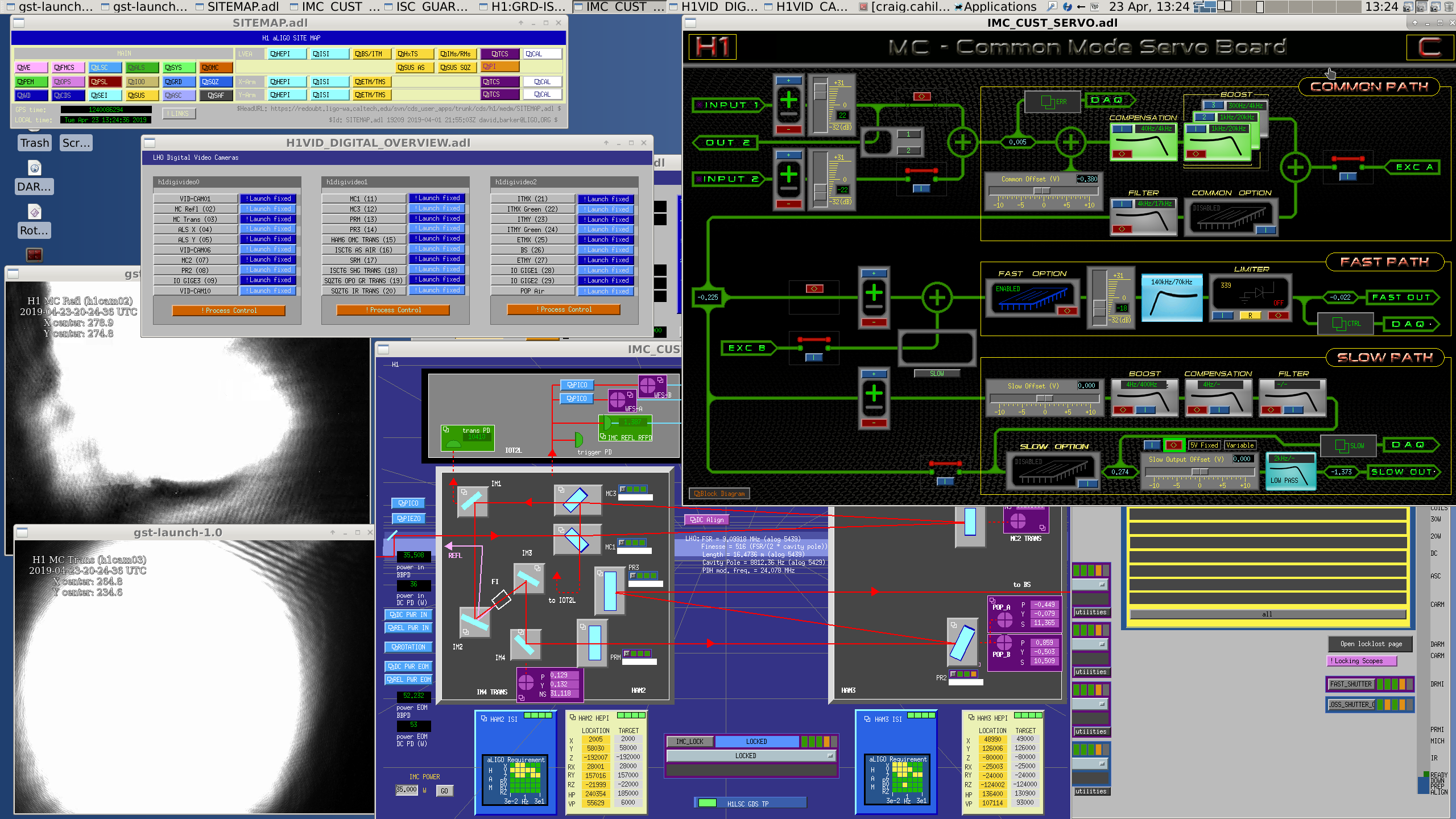Viewport: 1456px width, 819px height.
Task: Click the IMC POWER watts input field
Action: click(406, 790)
